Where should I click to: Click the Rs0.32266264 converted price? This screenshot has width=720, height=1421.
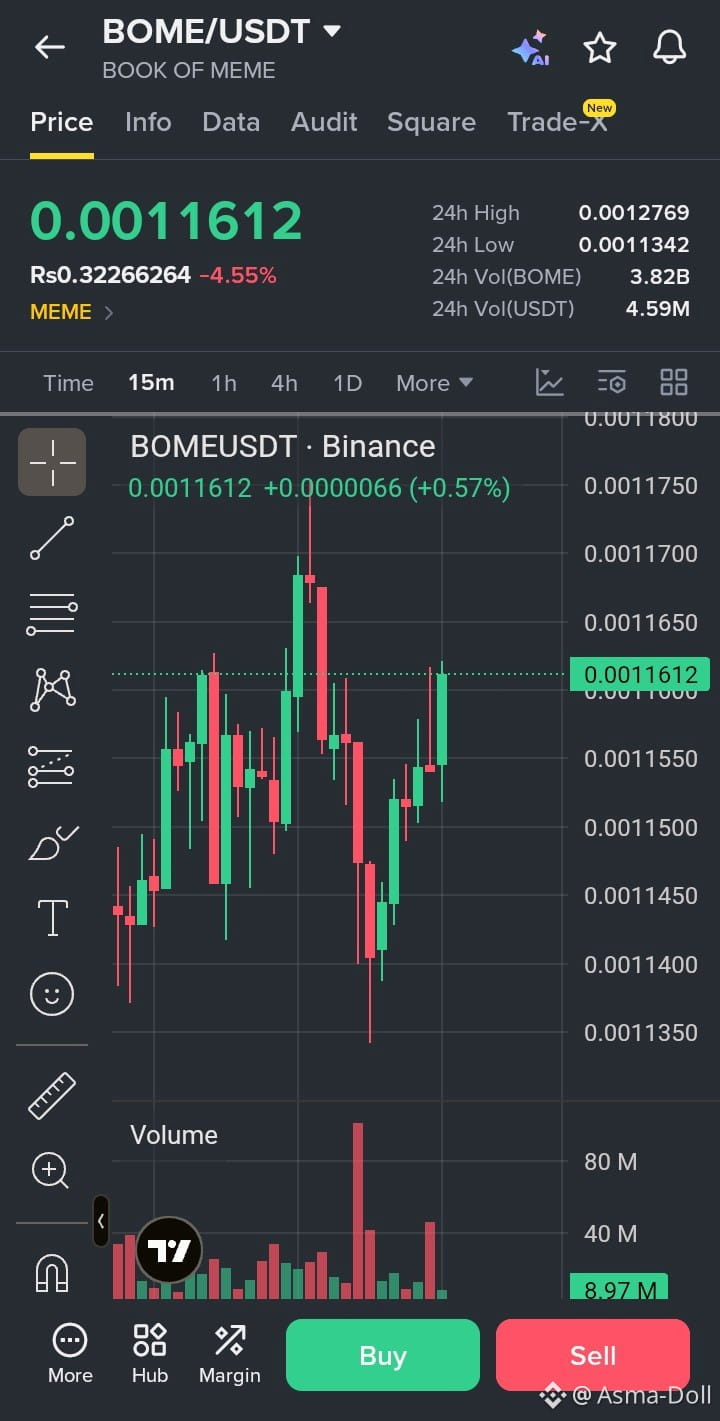[110, 275]
